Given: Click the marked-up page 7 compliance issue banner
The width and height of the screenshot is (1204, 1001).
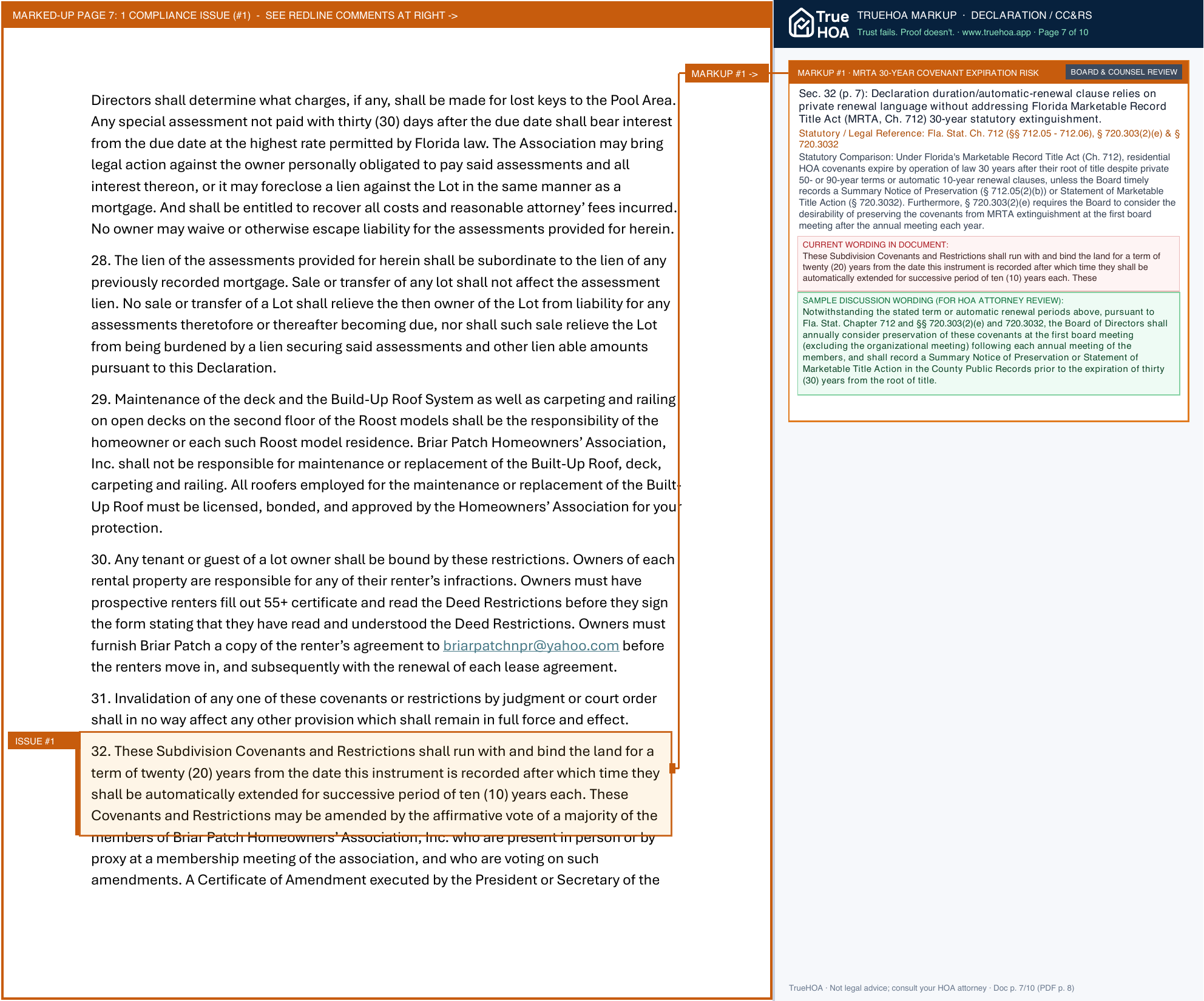Looking at the screenshot, I should point(387,15).
